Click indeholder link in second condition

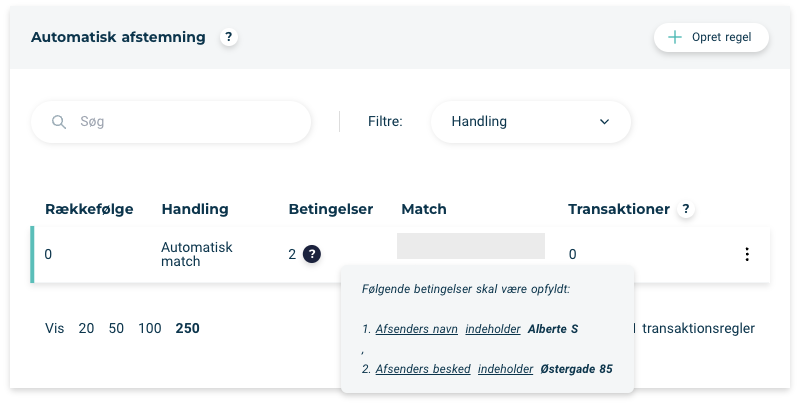505,369
